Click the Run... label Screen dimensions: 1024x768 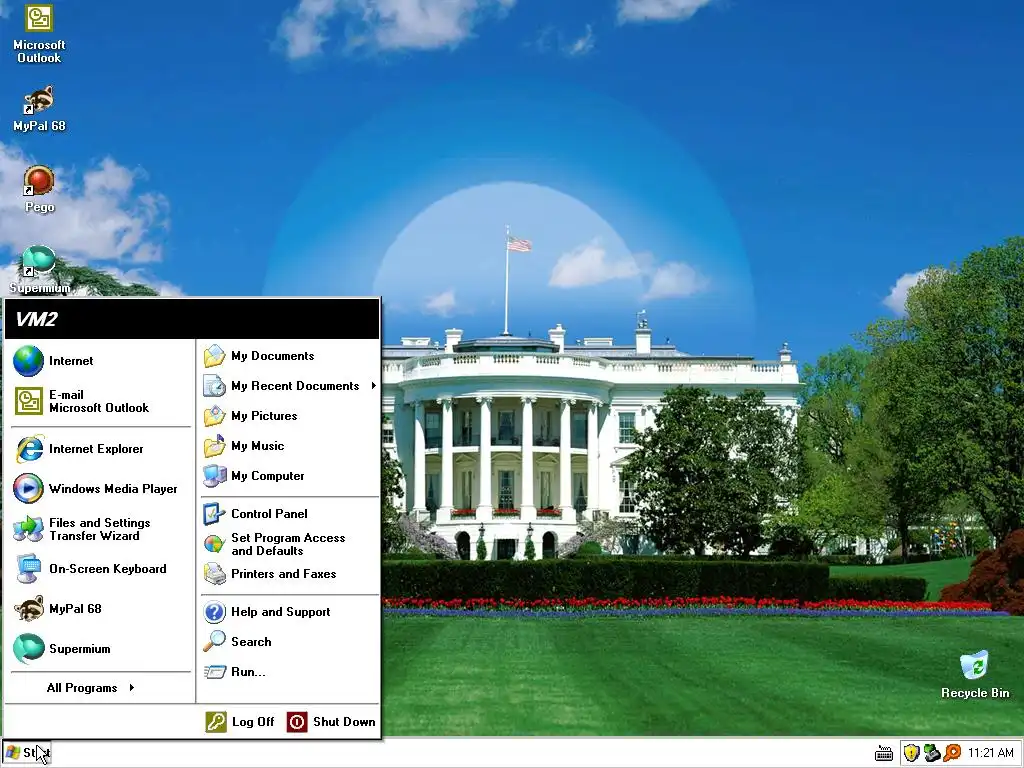248,672
